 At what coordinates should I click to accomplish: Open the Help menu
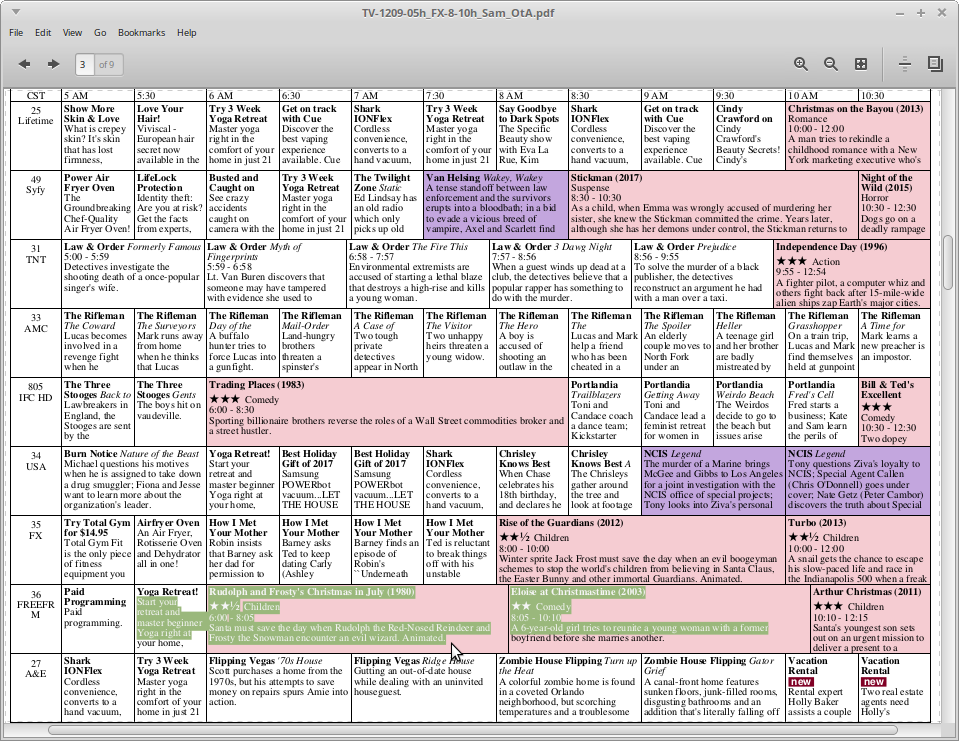187,32
